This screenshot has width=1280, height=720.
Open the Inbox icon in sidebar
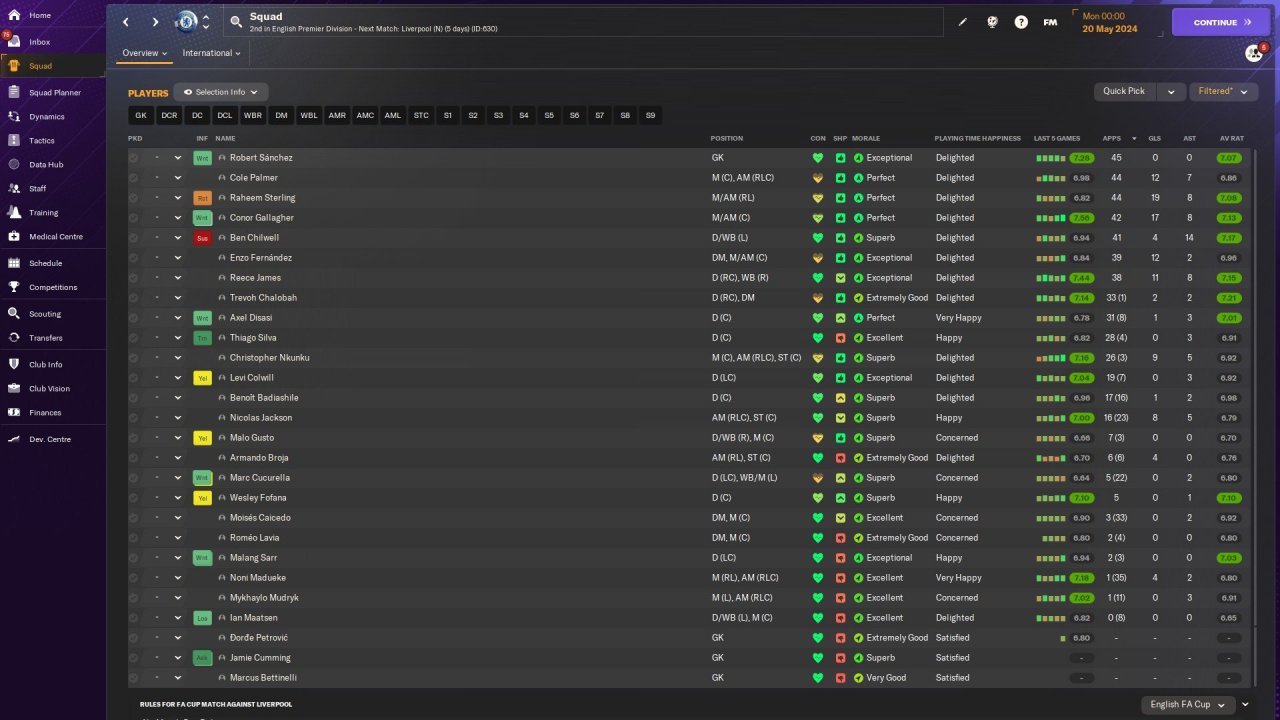coord(14,42)
